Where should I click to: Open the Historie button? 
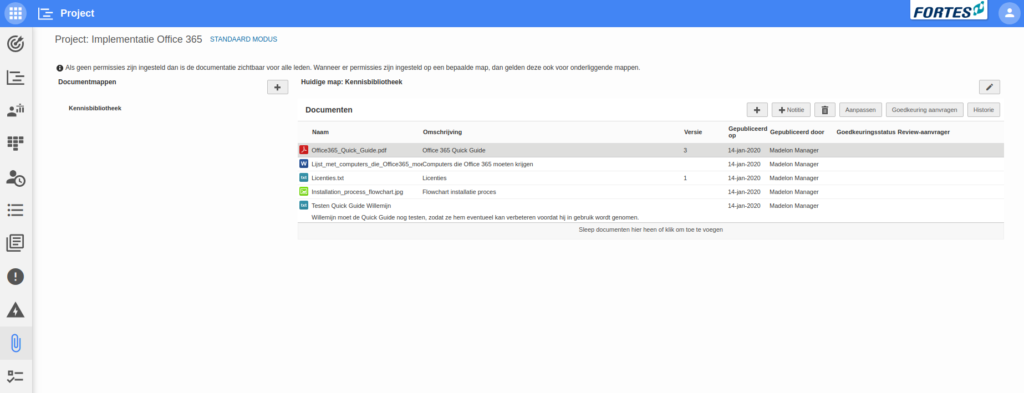point(984,110)
